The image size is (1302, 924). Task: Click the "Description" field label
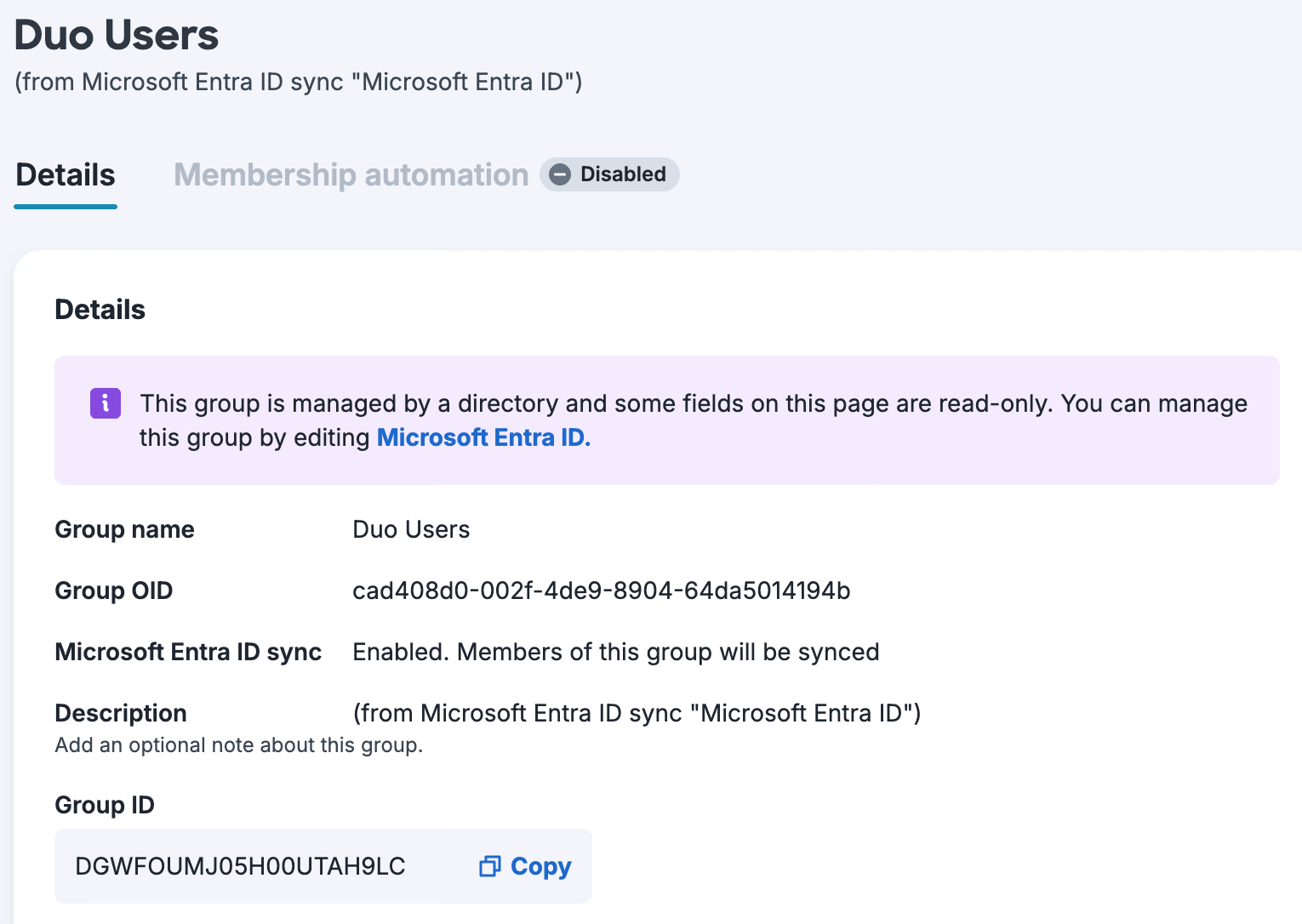tap(121, 713)
